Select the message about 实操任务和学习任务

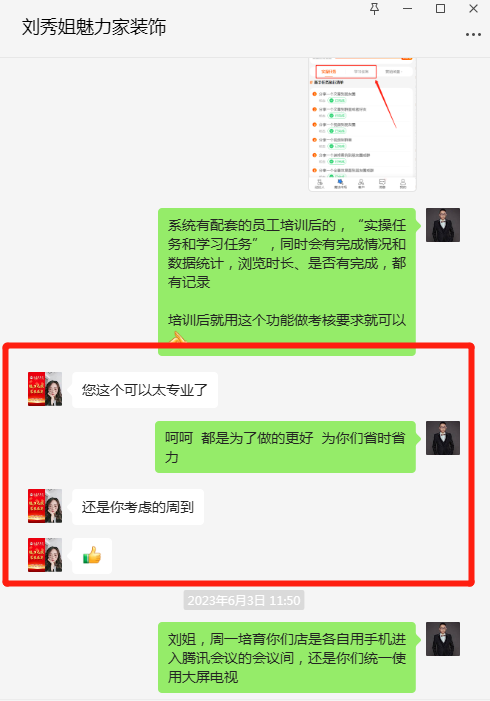(287, 282)
